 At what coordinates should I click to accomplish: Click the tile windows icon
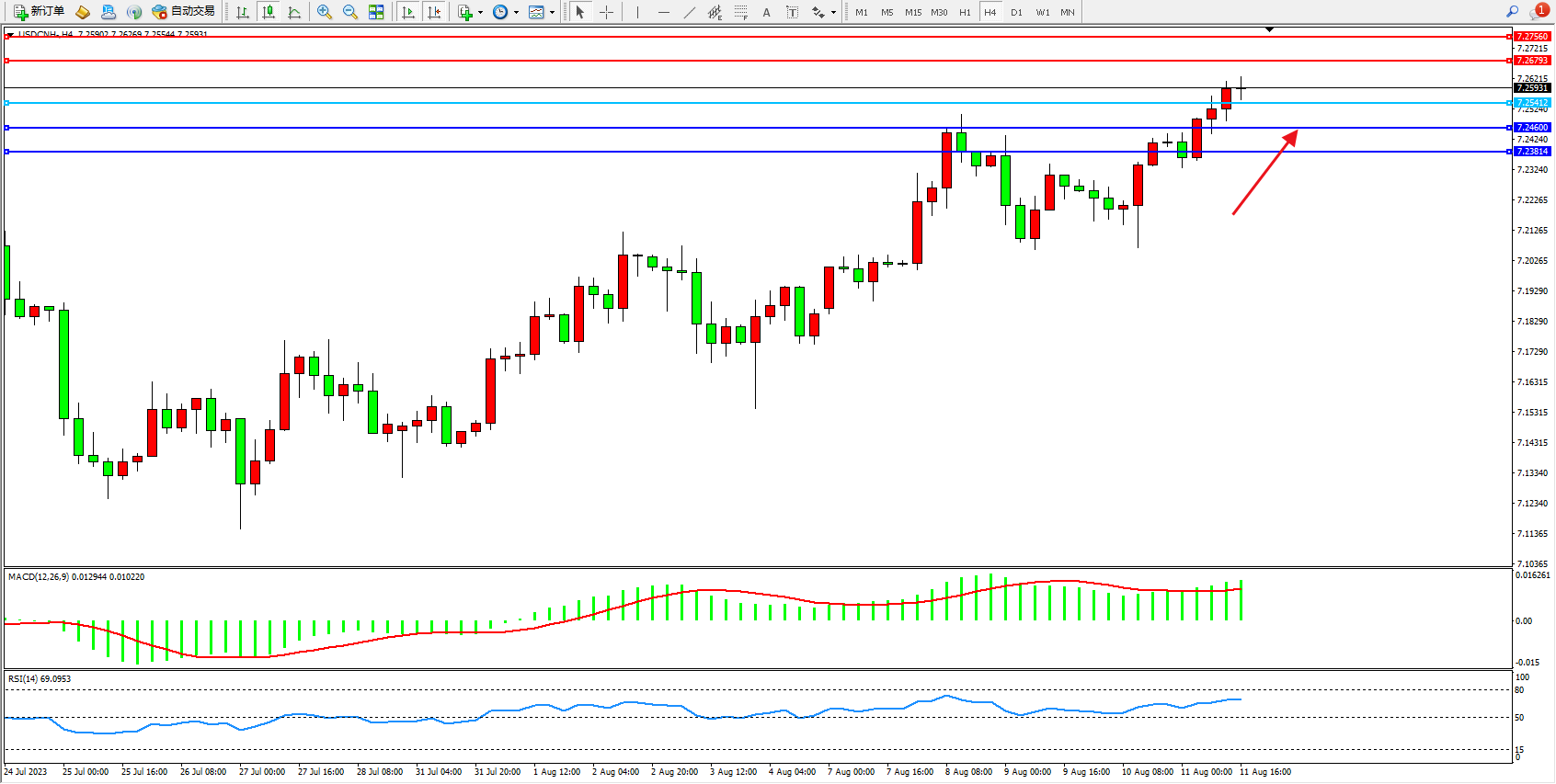click(376, 12)
